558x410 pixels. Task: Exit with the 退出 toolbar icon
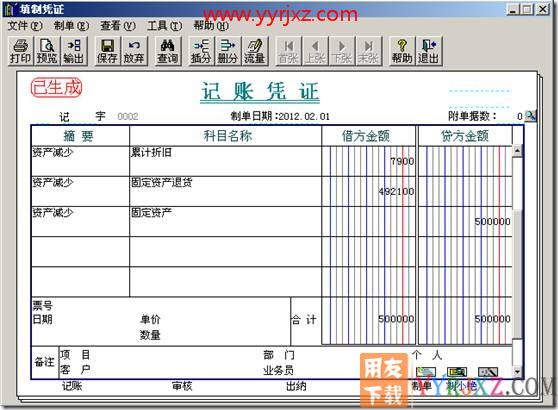(428, 51)
